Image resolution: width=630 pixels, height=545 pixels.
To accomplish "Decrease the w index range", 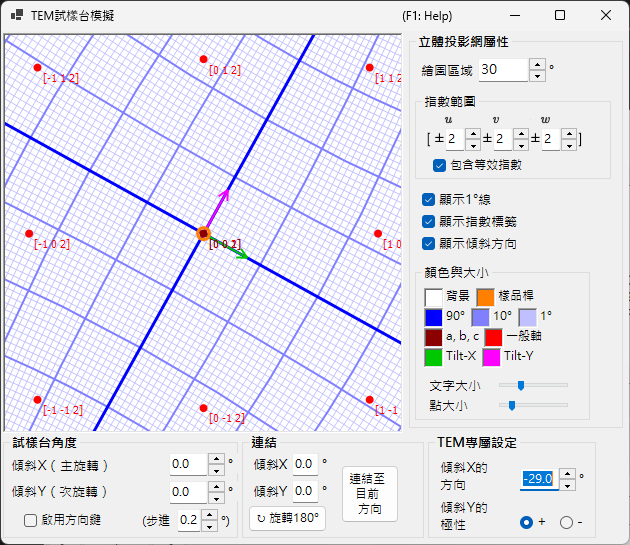I will pos(569,145).
